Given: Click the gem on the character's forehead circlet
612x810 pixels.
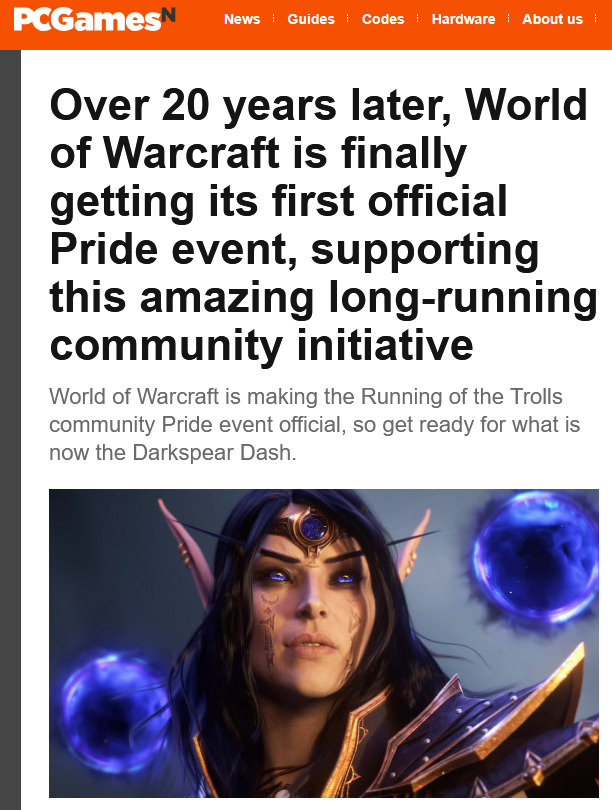Looking at the screenshot, I should click(x=313, y=527).
